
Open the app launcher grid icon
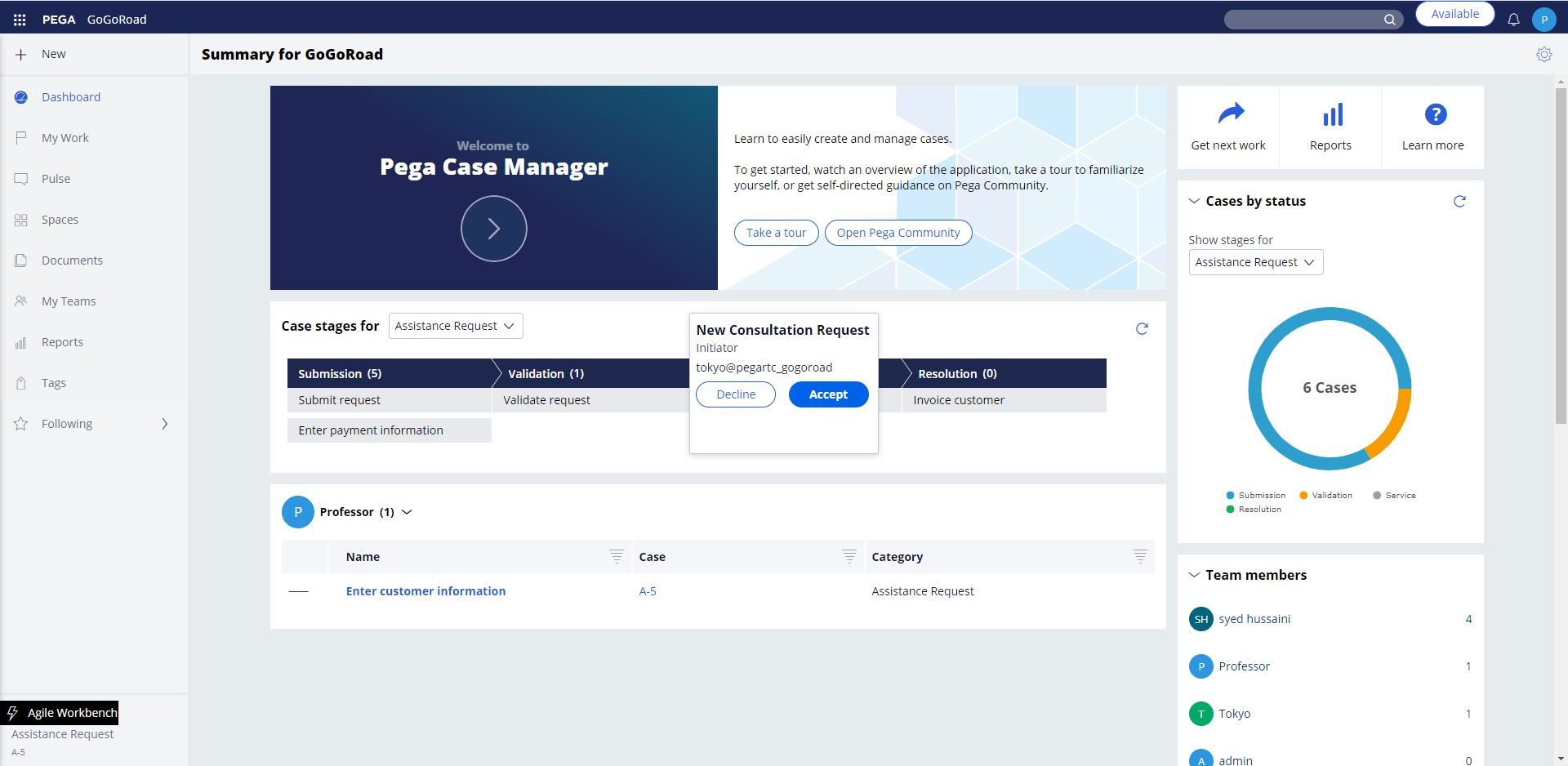[x=20, y=20]
